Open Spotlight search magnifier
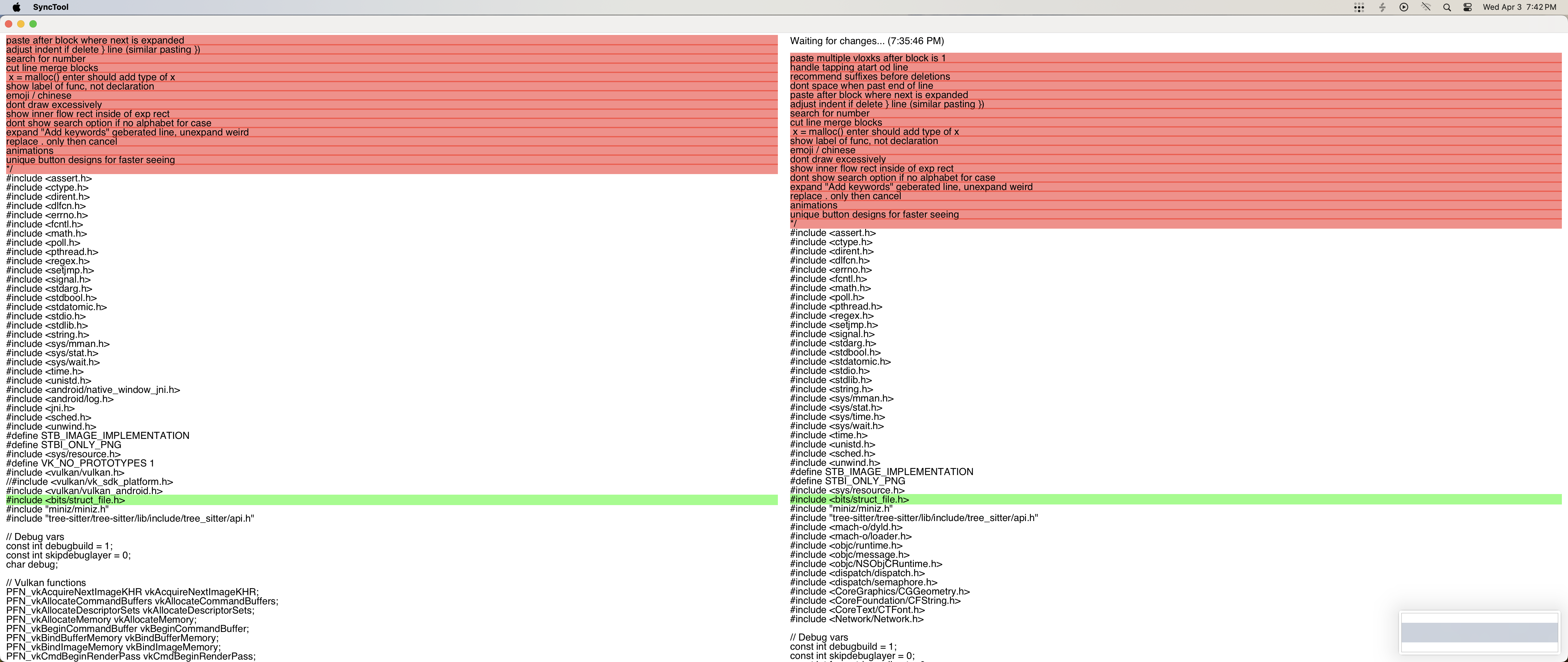Screen dimensions: 1568x662 [x=1447, y=7]
